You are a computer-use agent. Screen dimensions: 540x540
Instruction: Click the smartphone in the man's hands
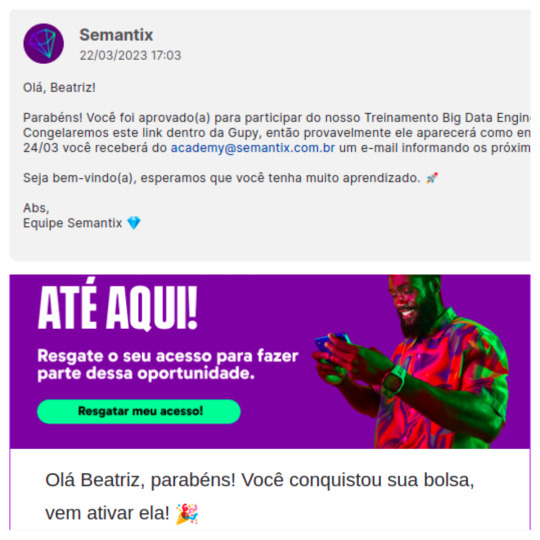[331, 343]
